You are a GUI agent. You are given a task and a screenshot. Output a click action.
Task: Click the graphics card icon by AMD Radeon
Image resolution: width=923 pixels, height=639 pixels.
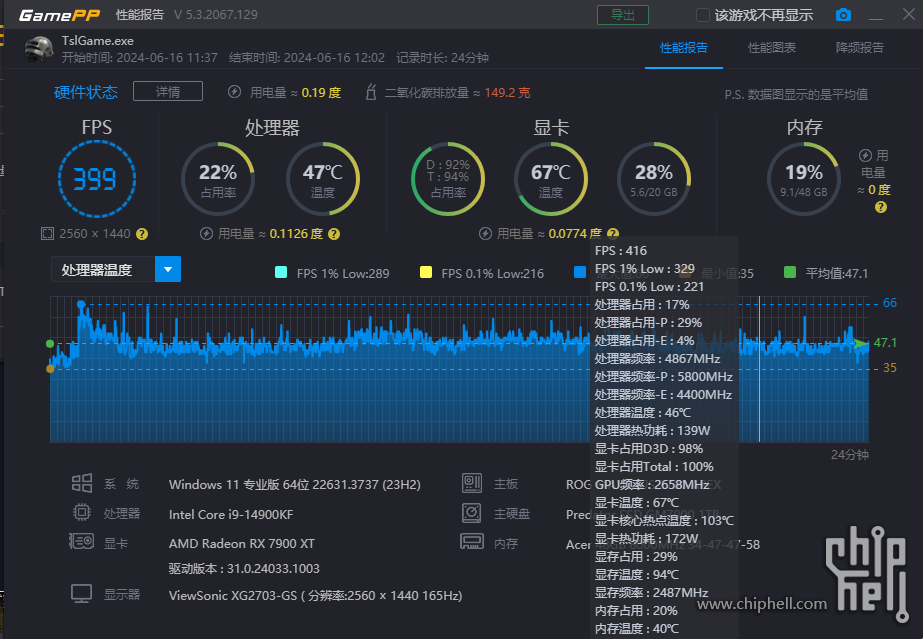81,541
